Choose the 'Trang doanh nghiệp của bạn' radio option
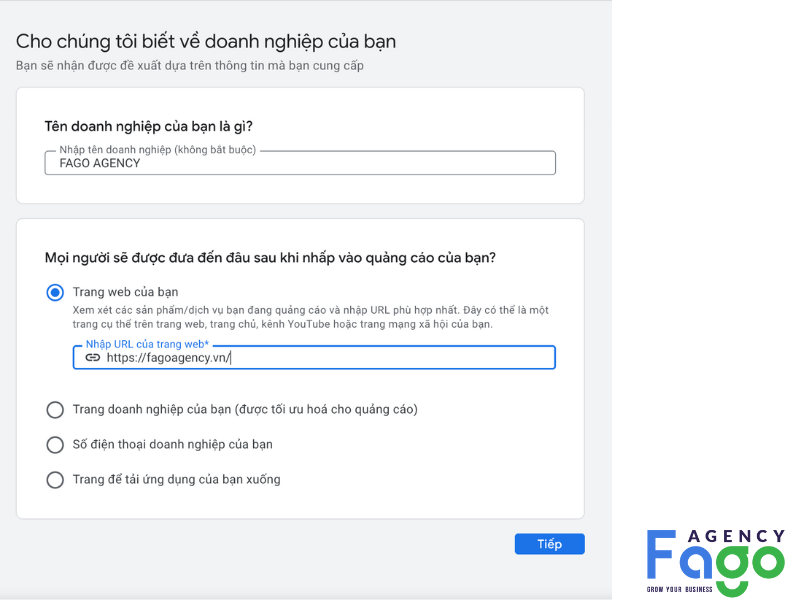800x600 pixels. point(55,409)
